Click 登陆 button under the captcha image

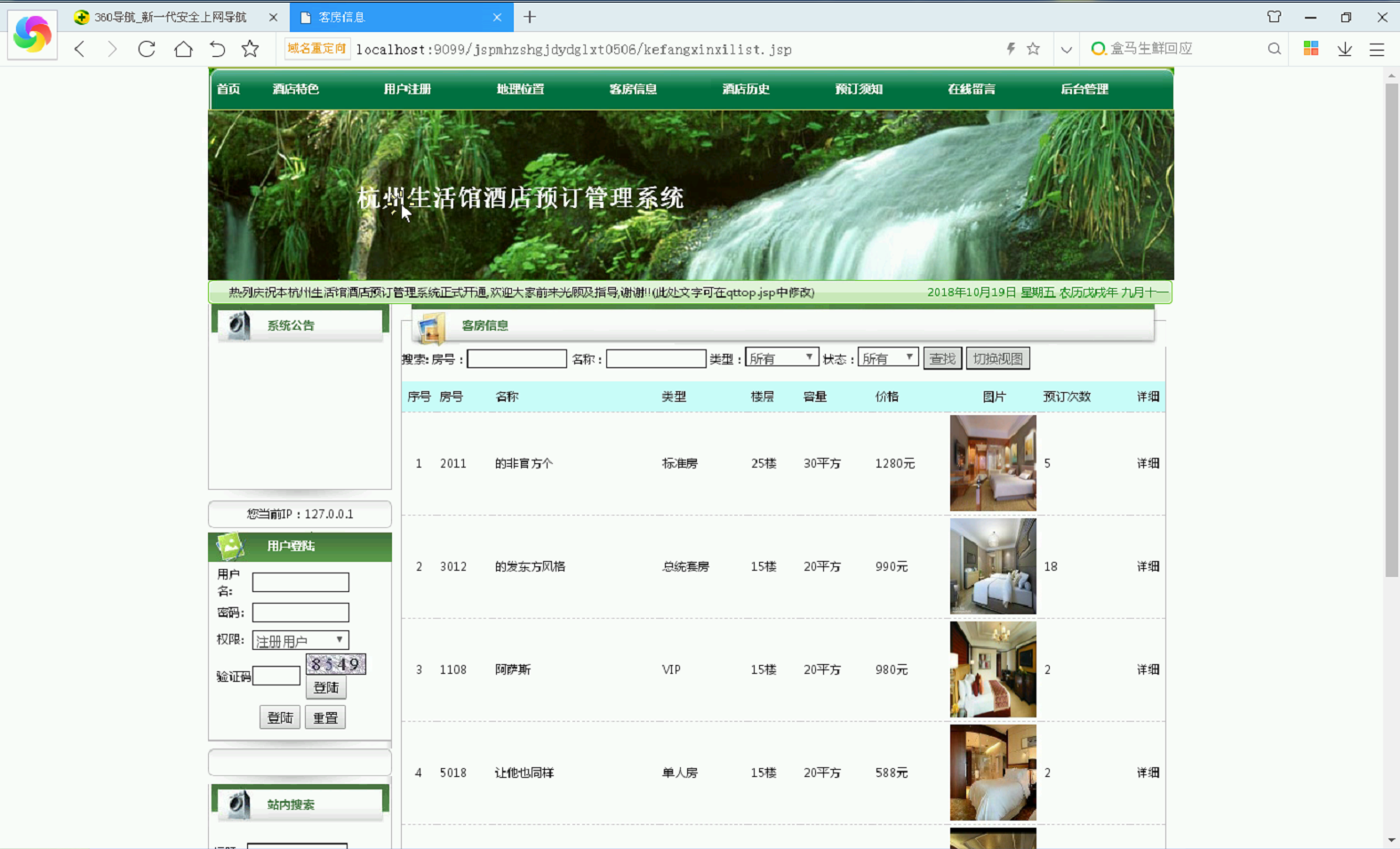coord(326,687)
